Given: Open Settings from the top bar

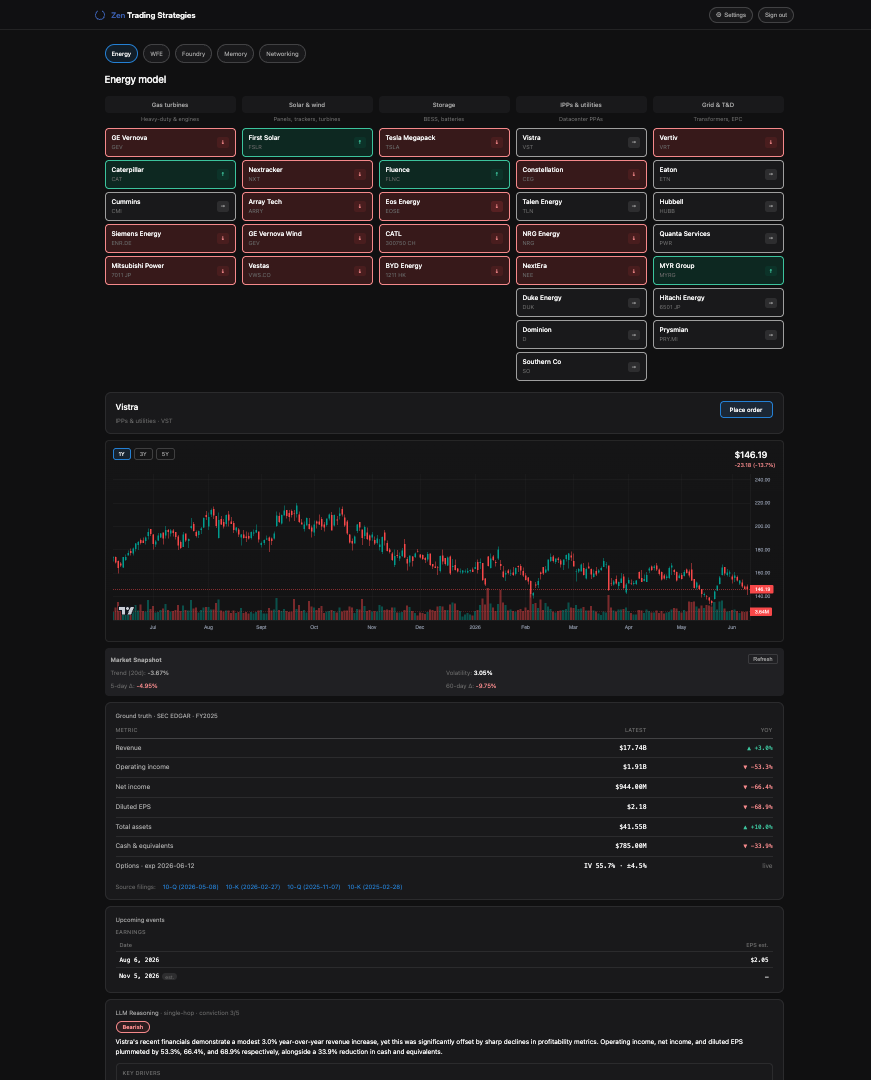Looking at the screenshot, I should pos(731,15).
